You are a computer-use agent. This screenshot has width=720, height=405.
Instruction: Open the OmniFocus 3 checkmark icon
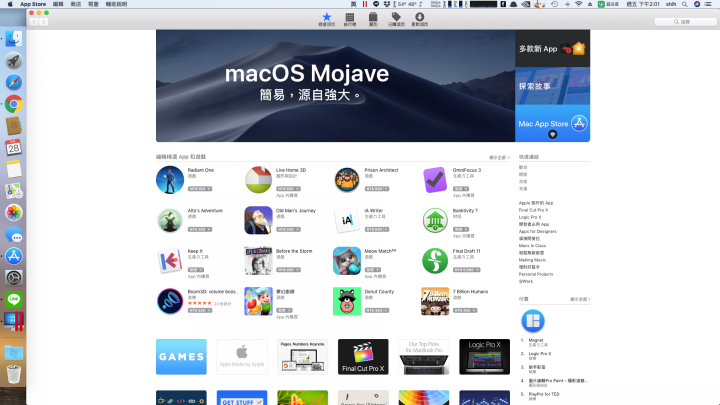435,180
